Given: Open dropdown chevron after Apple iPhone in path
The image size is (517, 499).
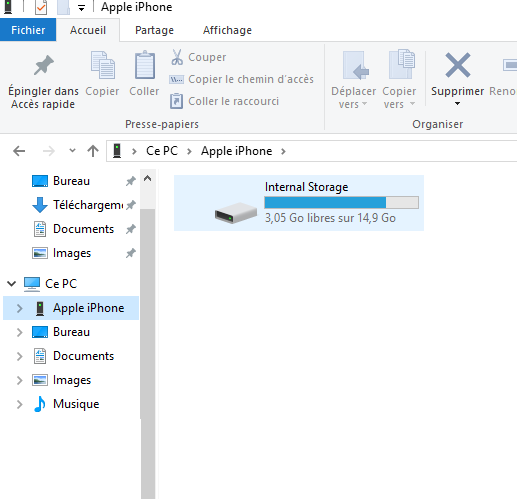Looking at the screenshot, I should tap(283, 151).
